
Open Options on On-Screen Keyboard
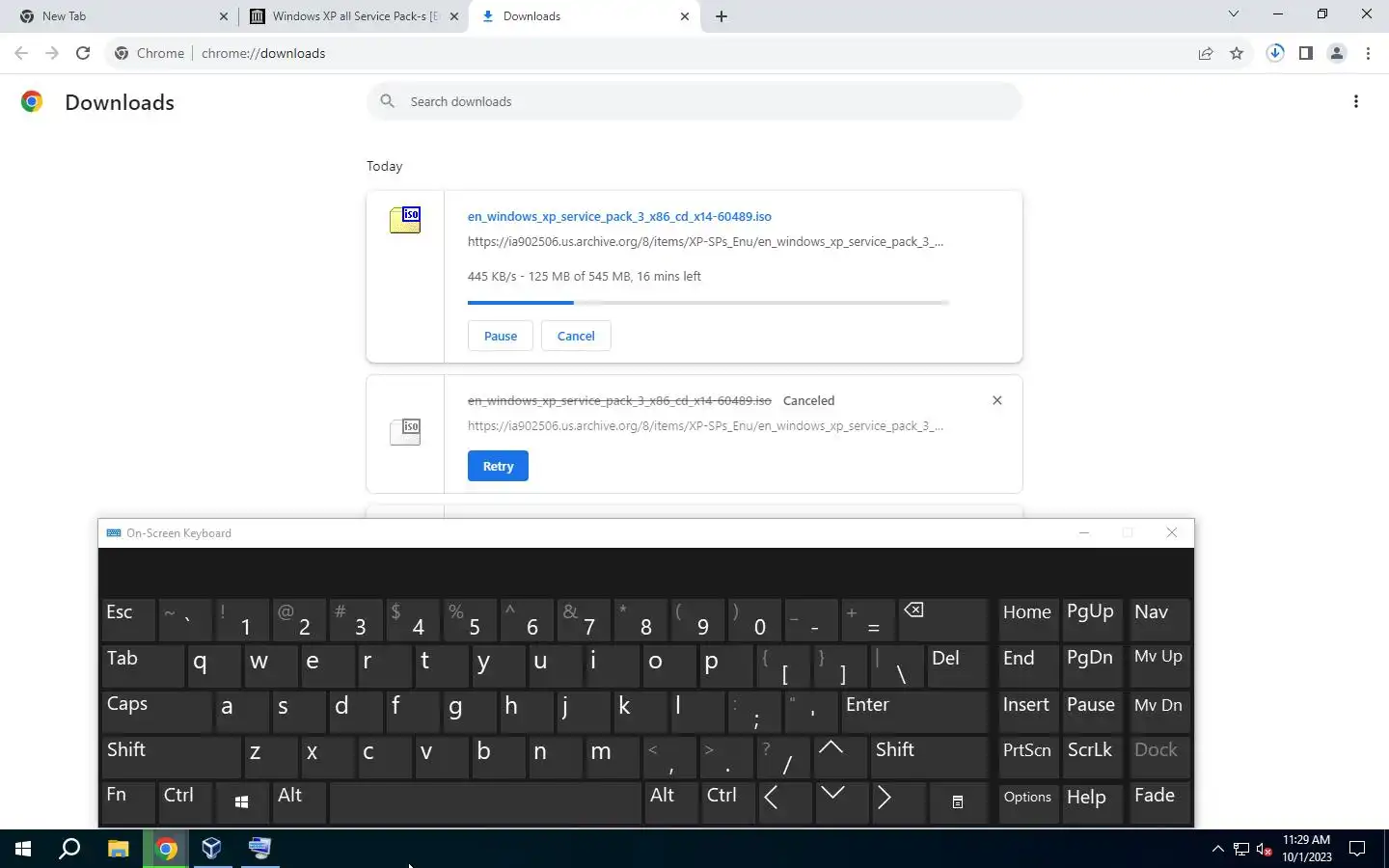(1027, 802)
